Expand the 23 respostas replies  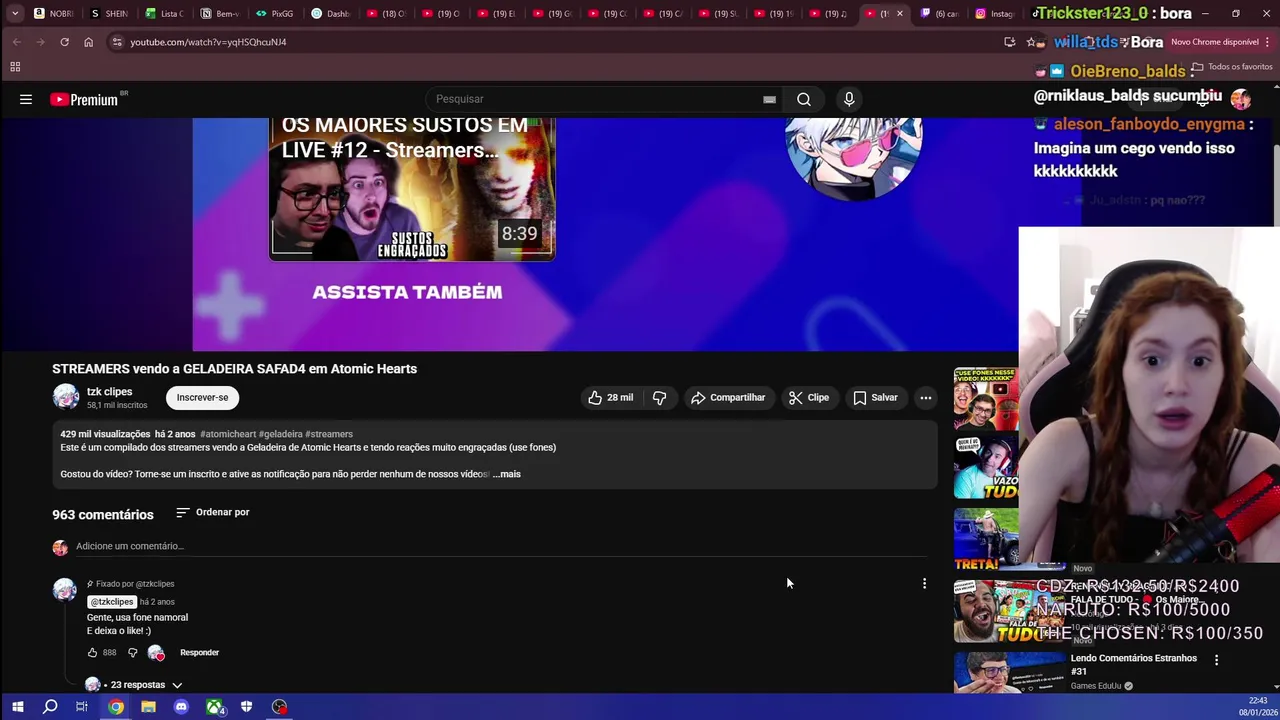tap(138, 685)
